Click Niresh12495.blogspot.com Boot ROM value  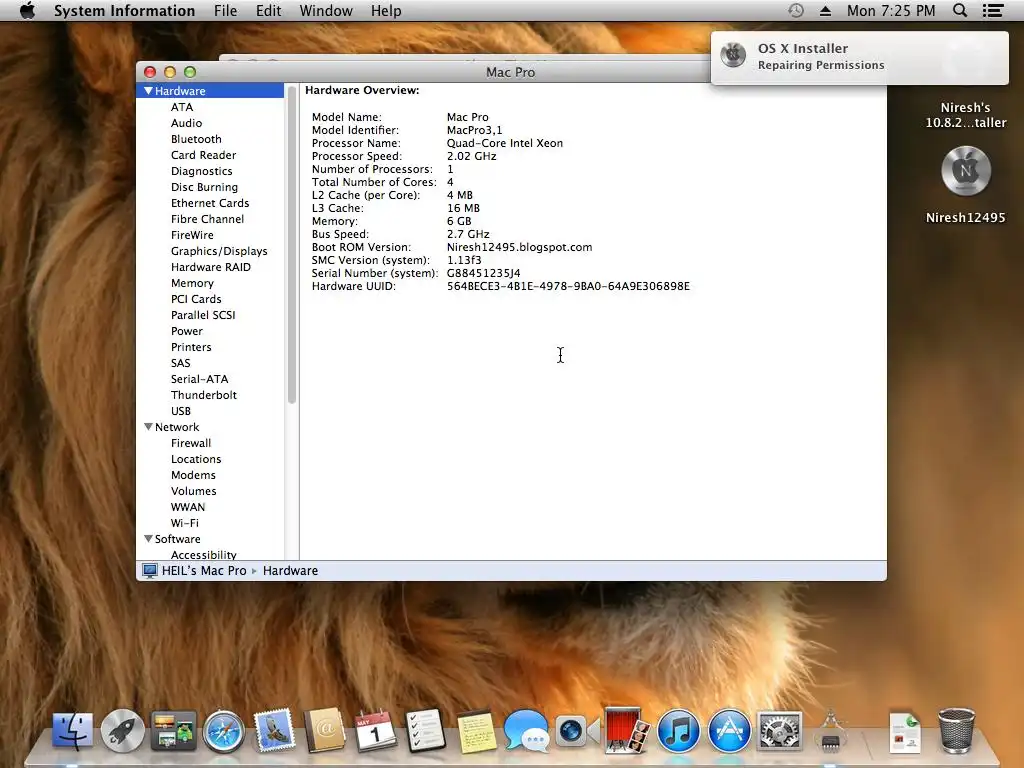(x=519, y=247)
